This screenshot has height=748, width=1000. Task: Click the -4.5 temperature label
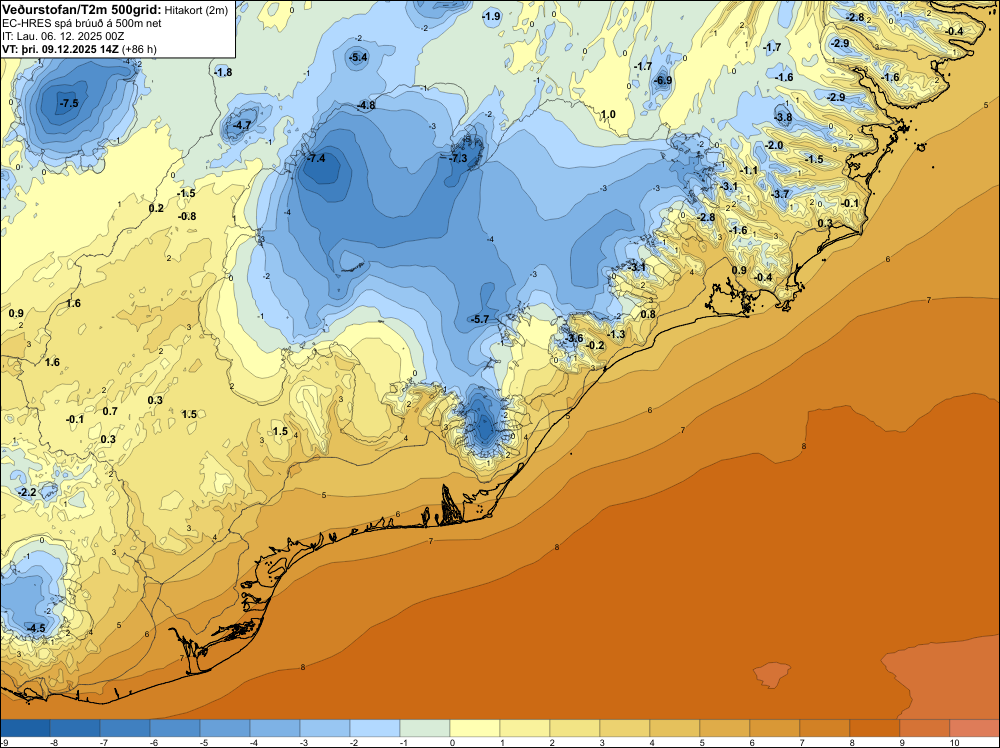point(36,628)
